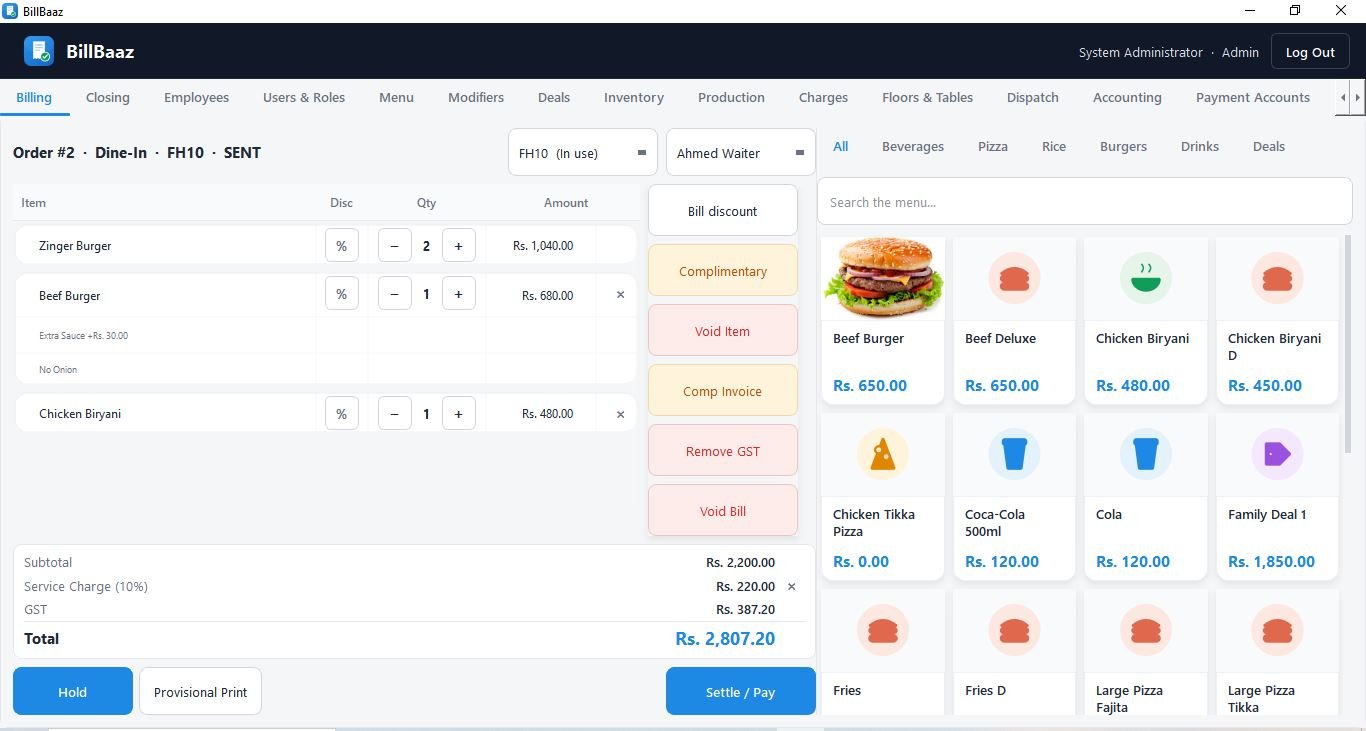
Task: Open the Floors & Tables tab
Action: click(x=928, y=97)
